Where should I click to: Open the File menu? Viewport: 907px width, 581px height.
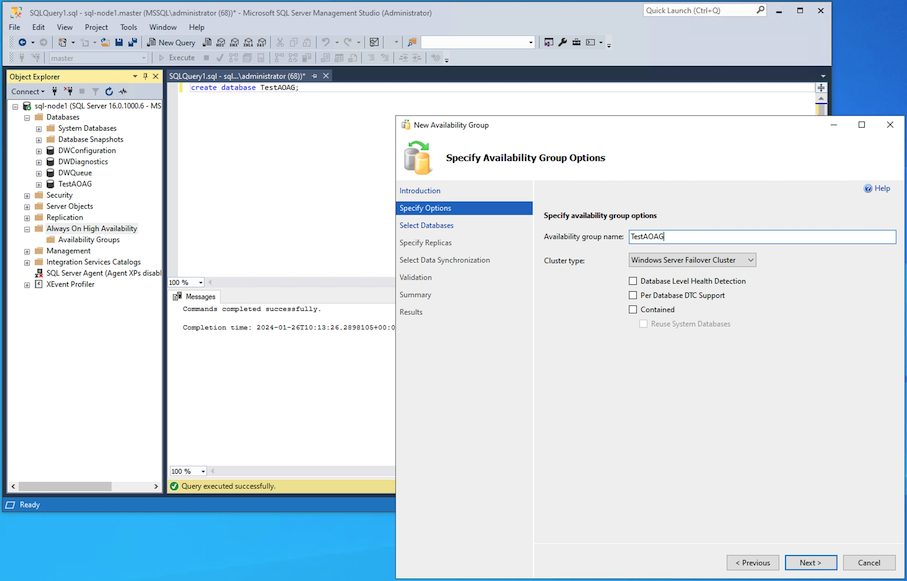[14, 27]
